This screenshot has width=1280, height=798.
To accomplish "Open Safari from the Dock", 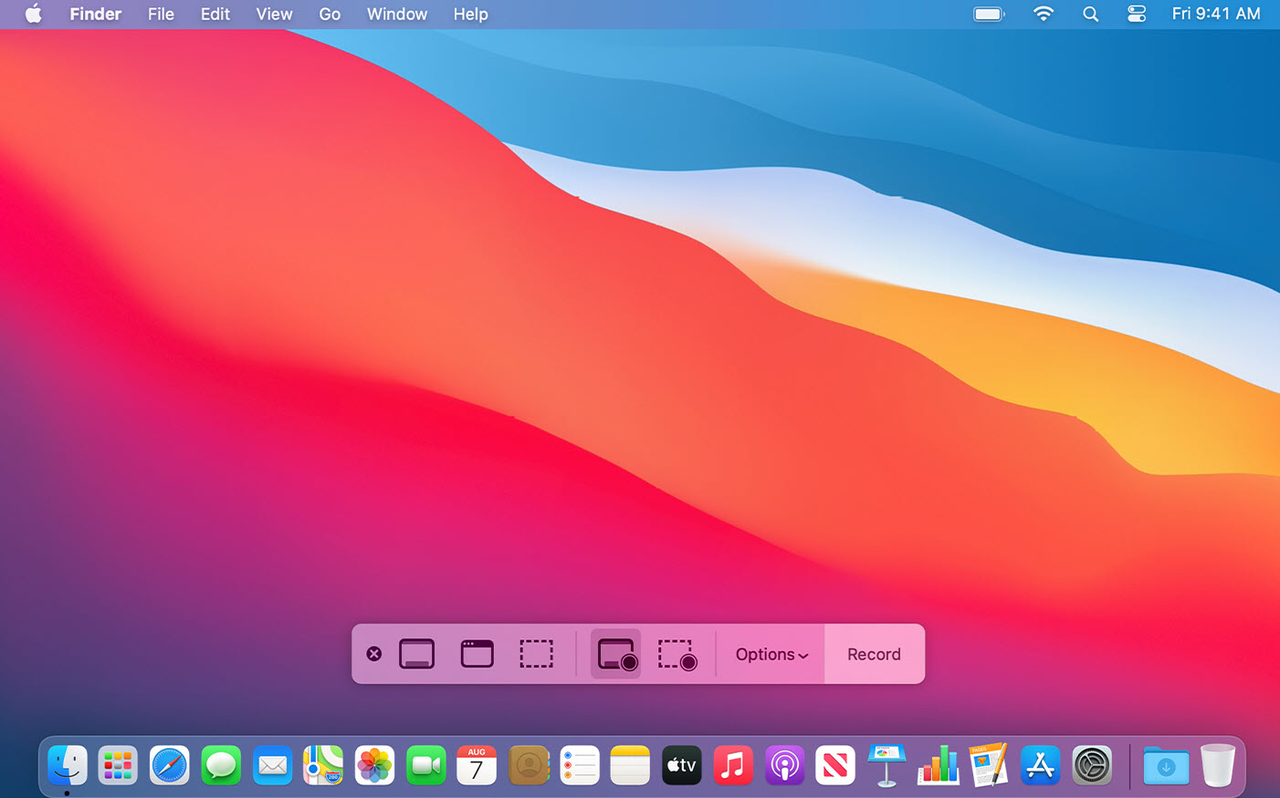I will click(169, 765).
